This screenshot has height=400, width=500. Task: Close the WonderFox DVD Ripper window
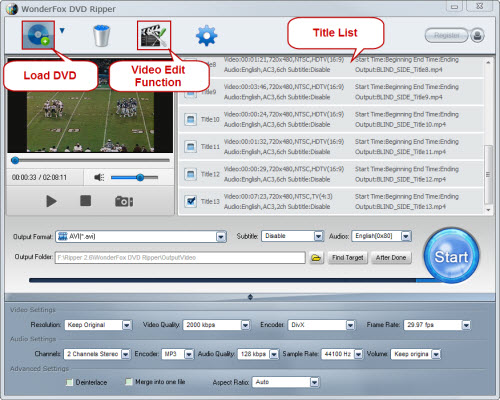[479, 6]
